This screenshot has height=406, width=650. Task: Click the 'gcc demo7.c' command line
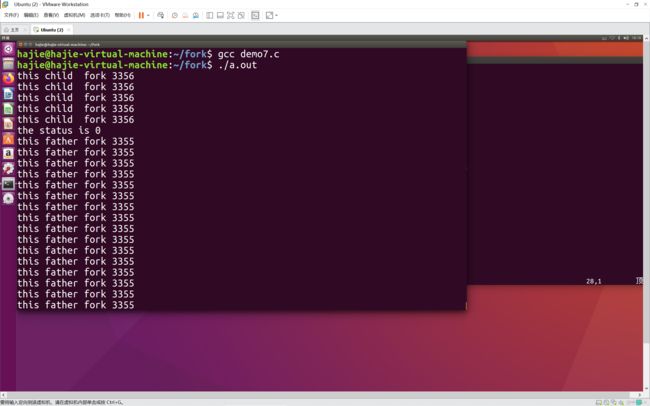[x=248, y=54]
